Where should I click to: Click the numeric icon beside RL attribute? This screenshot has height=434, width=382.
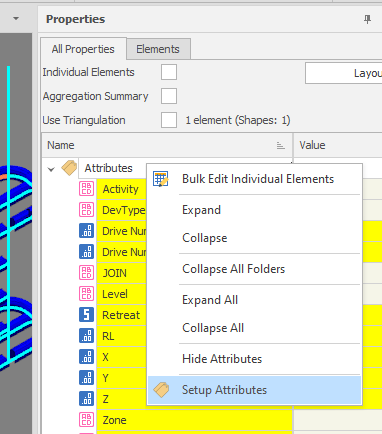pyautogui.click(x=86, y=336)
